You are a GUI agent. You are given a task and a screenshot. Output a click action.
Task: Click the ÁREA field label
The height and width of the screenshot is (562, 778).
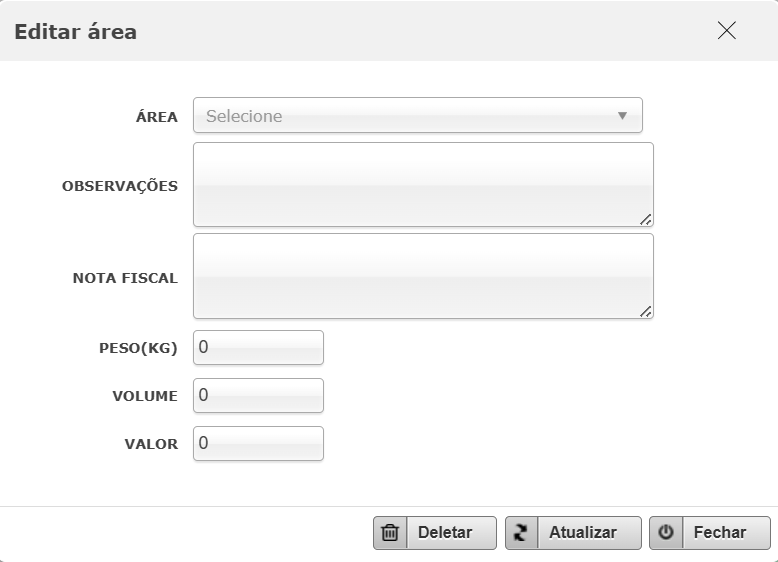[x=157, y=117]
